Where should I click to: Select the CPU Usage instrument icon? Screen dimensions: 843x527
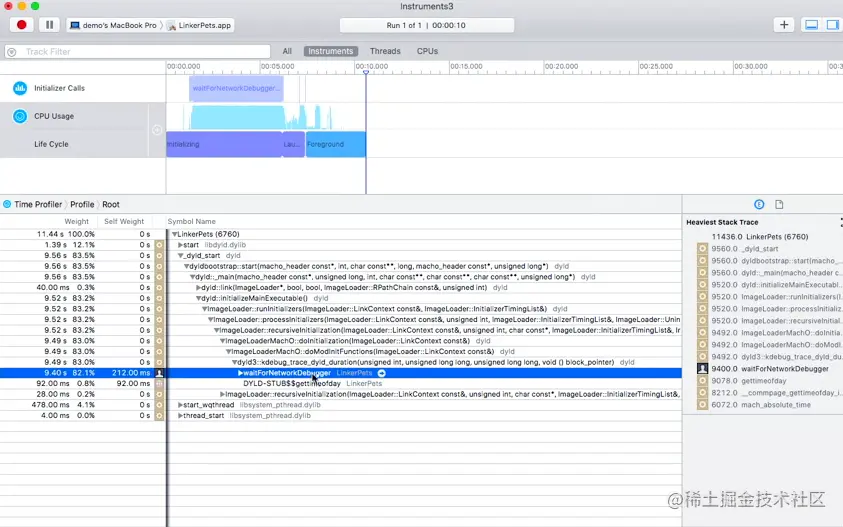click(20, 116)
